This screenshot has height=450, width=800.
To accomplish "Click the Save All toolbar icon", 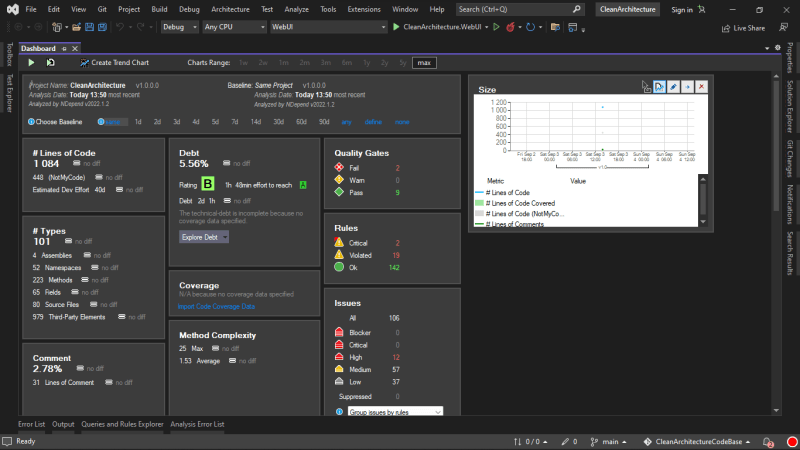I will pyautogui.click(x=102, y=27).
